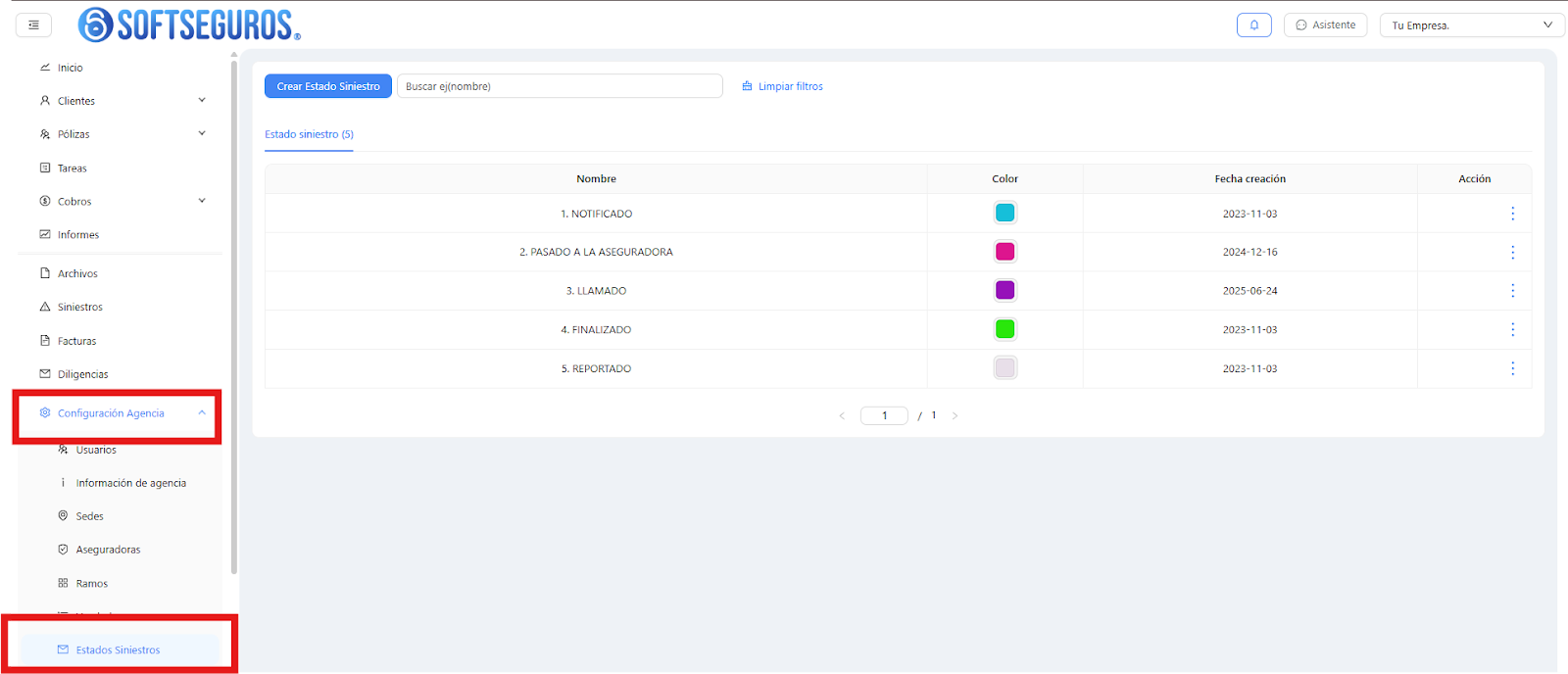This screenshot has height=674, width=1568.
Task: Click the Siniestros warning triangle icon
Action: click(x=45, y=307)
